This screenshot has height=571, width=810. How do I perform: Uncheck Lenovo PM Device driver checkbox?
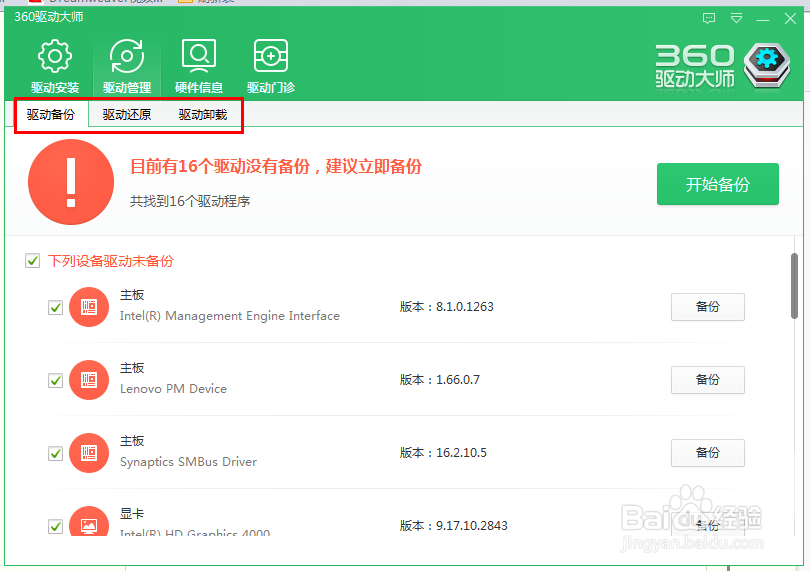coord(55,380)
